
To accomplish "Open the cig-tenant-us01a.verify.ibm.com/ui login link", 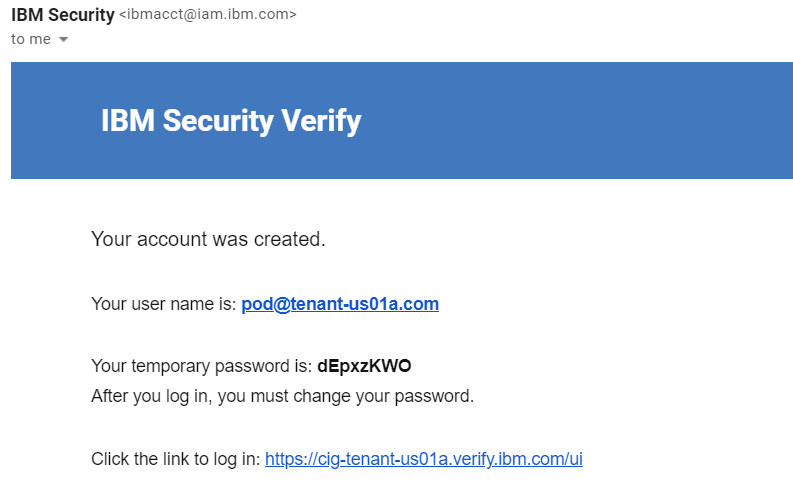I will click(424, 459).
